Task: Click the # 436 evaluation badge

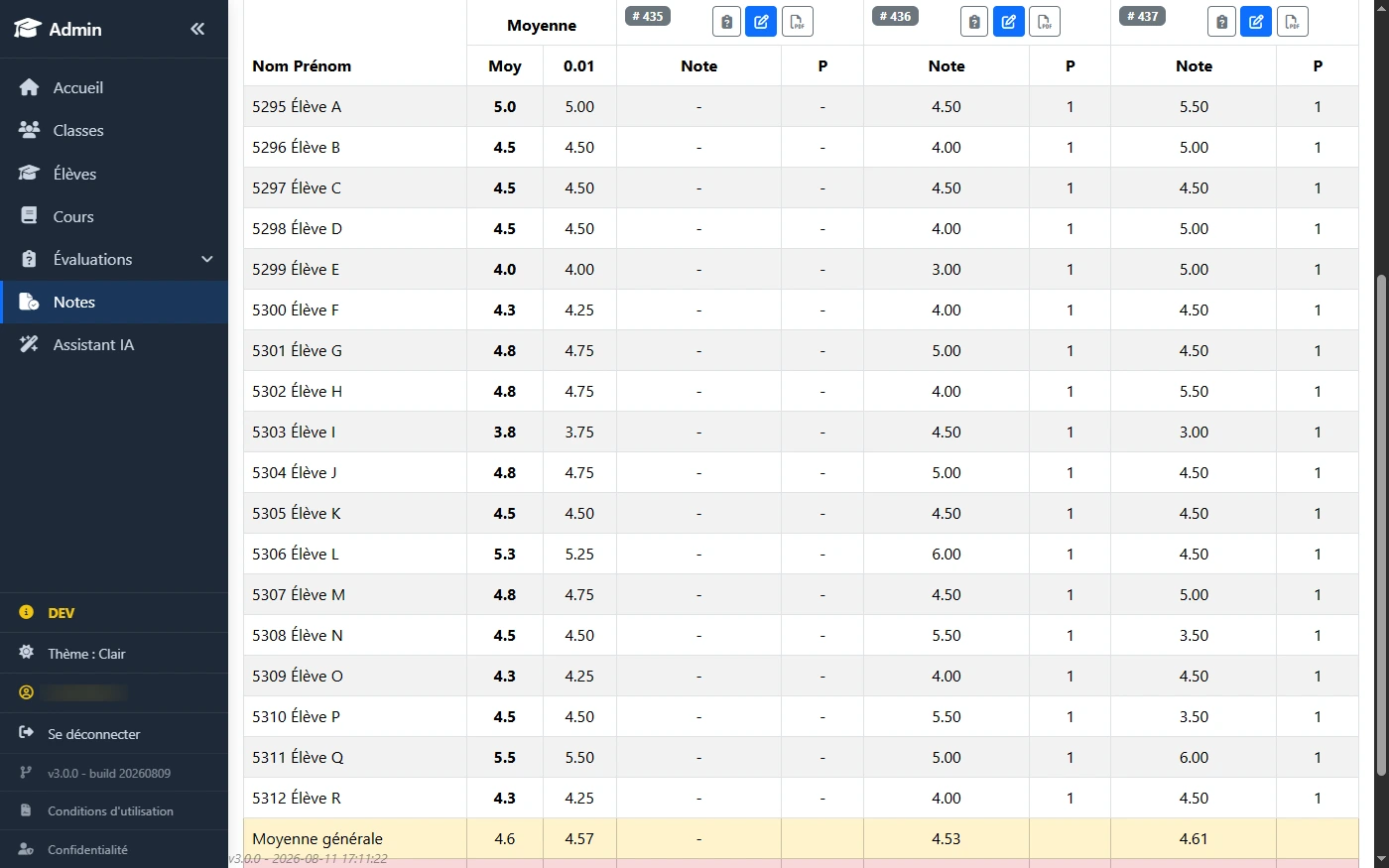Action: [x=895, y=16]
